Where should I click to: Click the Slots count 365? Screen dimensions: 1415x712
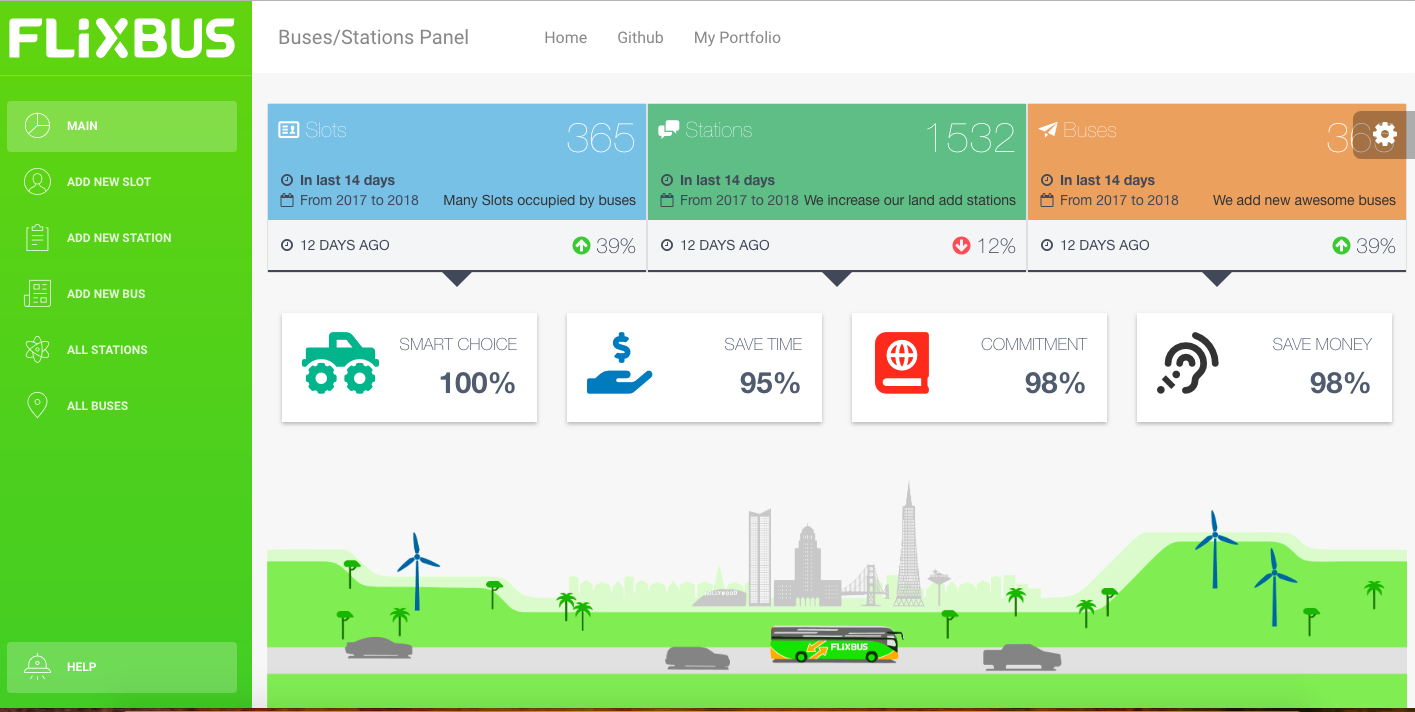coord(601,138)
